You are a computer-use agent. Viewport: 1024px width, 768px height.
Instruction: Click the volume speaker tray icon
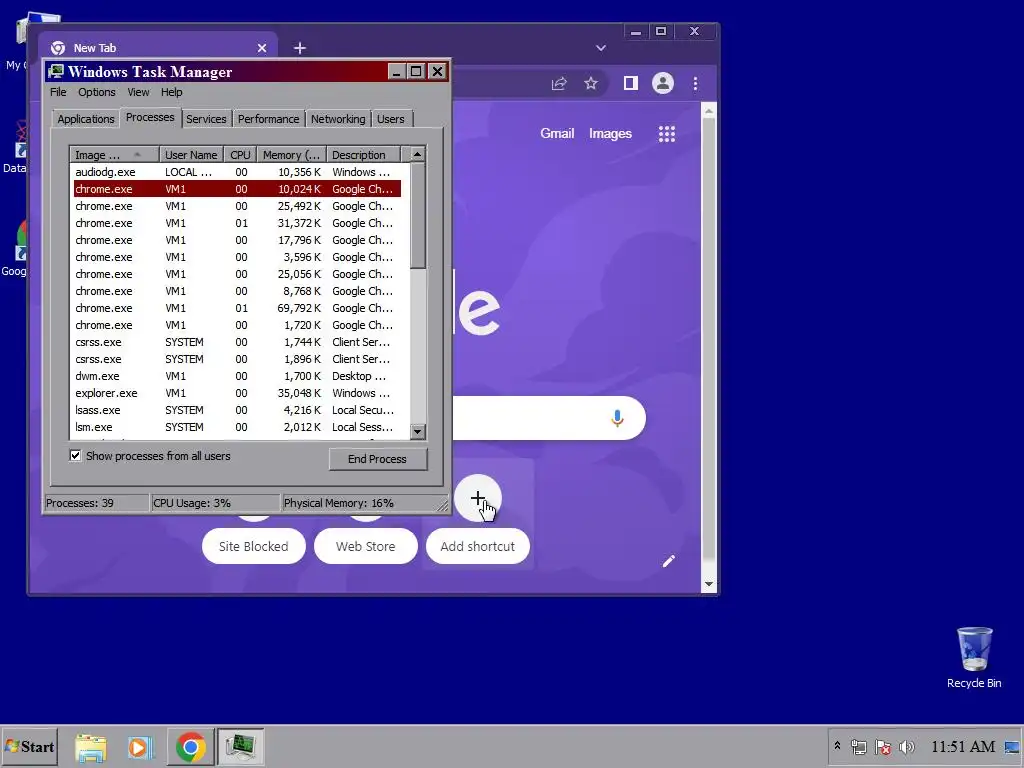907,747
